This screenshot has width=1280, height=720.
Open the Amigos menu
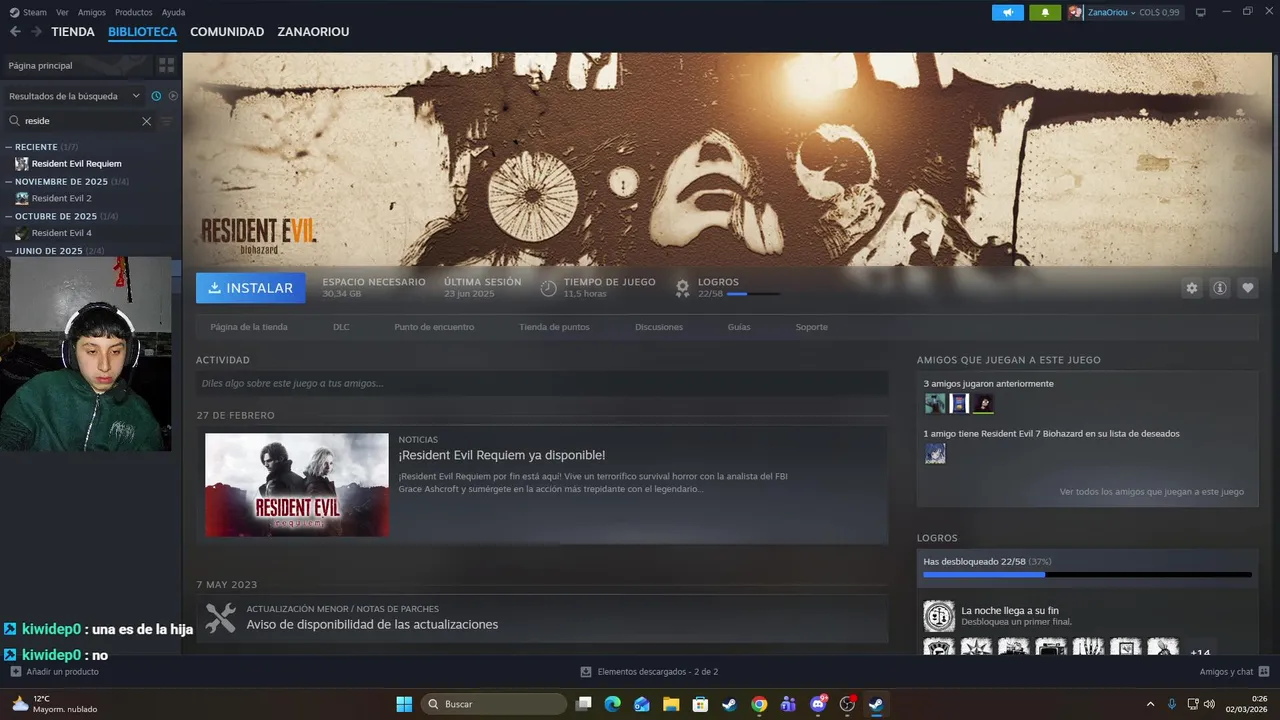pos(92,12)
